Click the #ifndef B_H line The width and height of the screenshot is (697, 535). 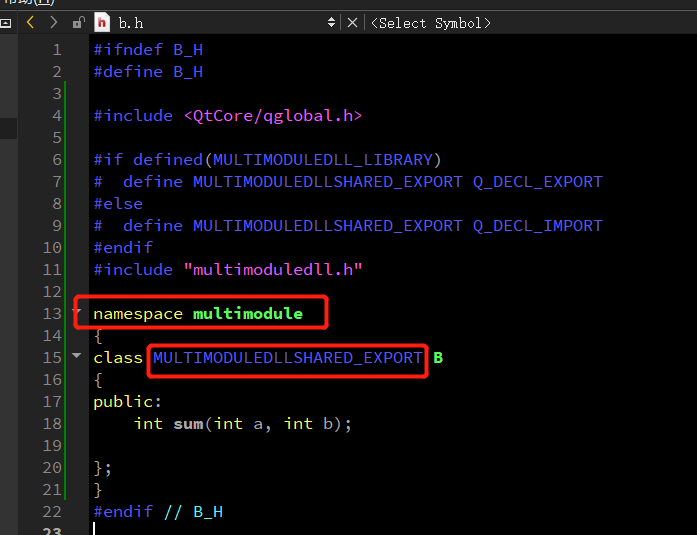click(148, 50)
